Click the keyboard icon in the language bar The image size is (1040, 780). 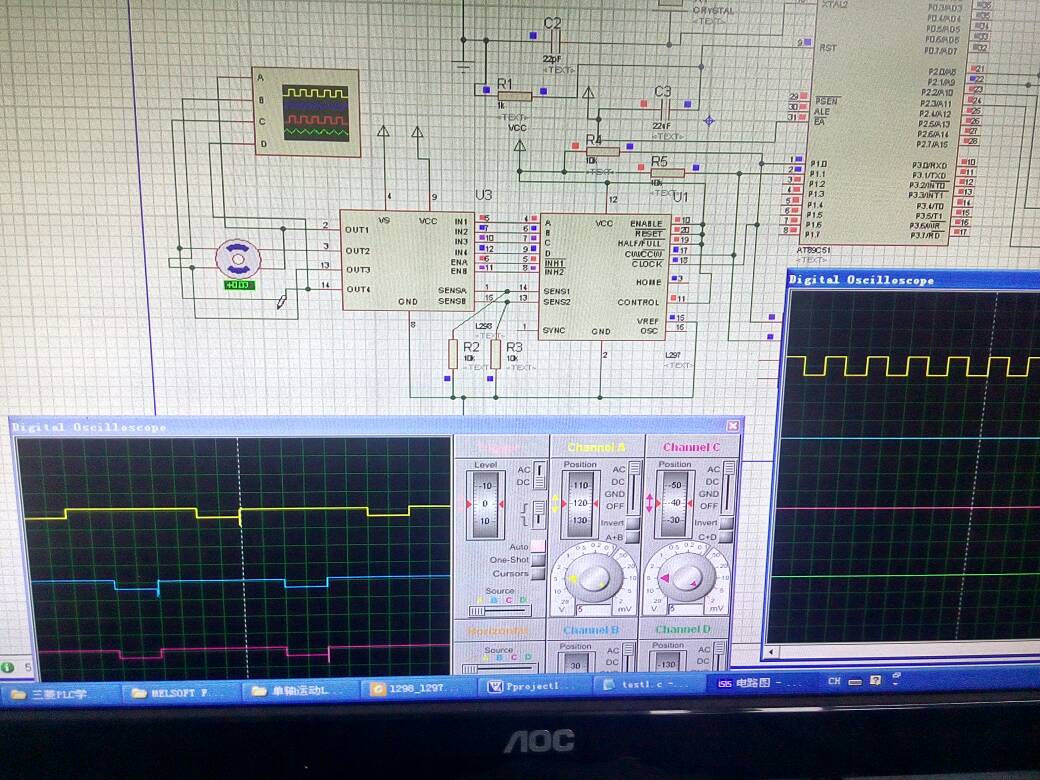pyautogui.click(x=855, y=681)
